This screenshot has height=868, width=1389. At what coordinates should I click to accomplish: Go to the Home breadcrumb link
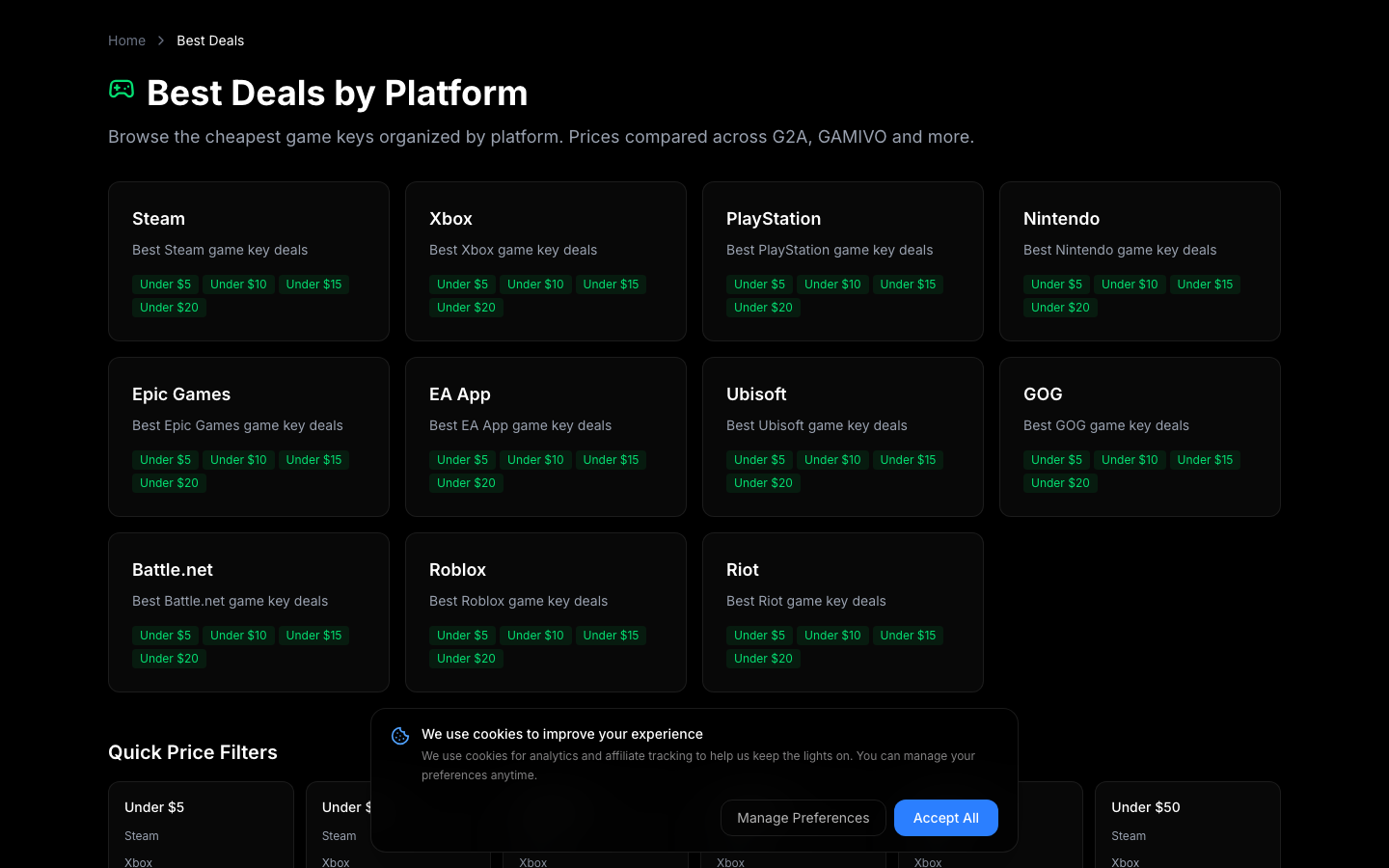pos(126,41)
